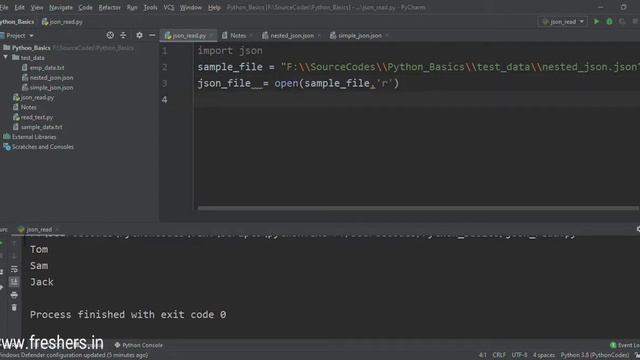This screenshot has width=640, height=360.
Task: Clear all Run console output with trash
Action: 14,307
